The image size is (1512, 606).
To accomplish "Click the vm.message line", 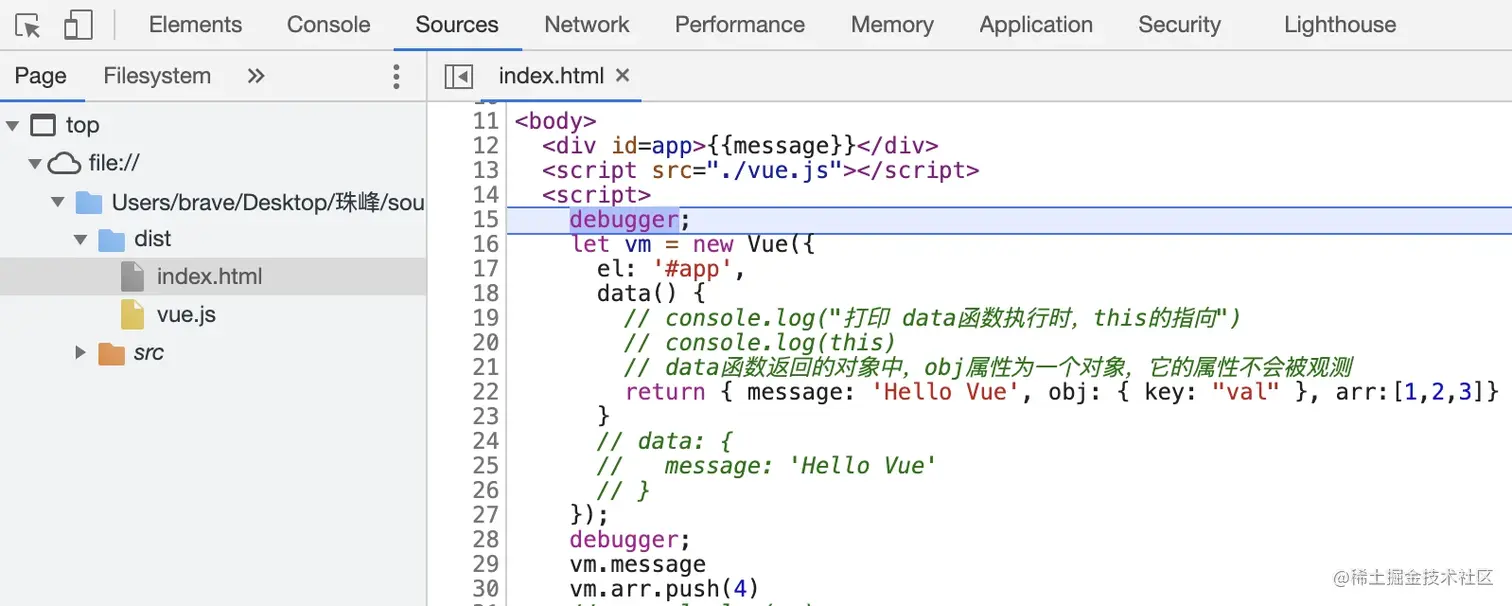I will (638, 564).
